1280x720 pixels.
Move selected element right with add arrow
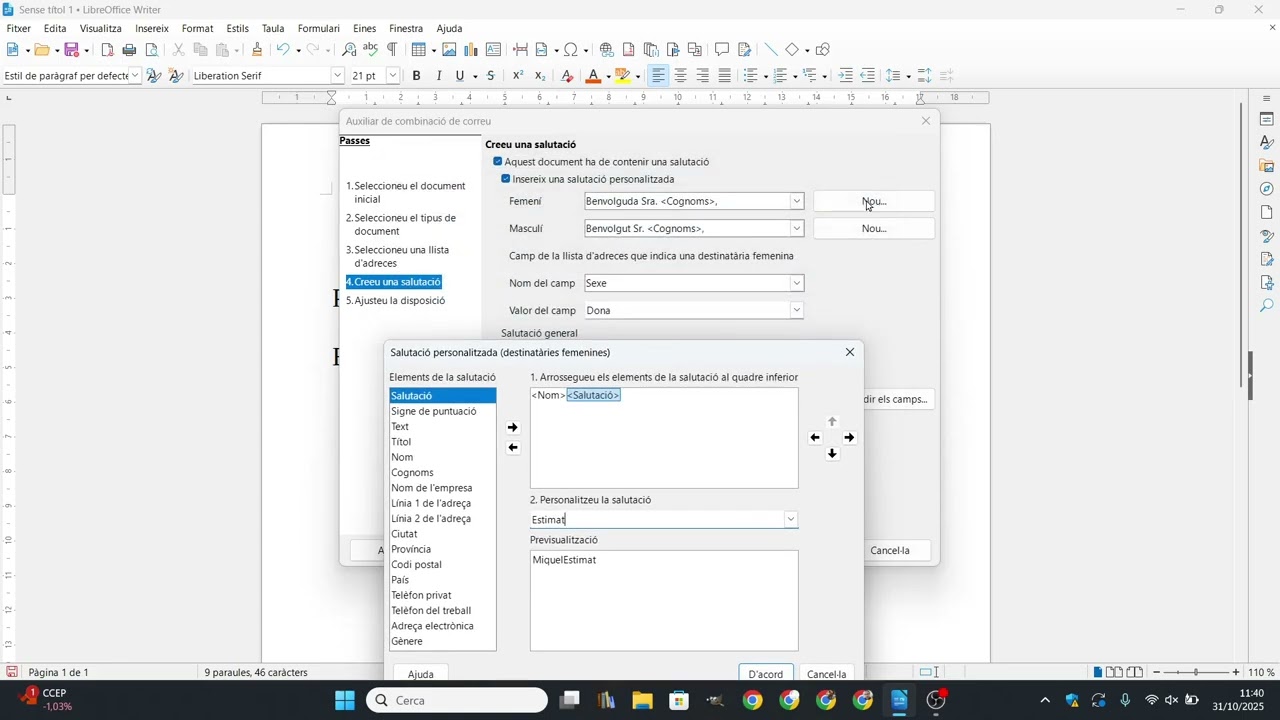point(513,428)
